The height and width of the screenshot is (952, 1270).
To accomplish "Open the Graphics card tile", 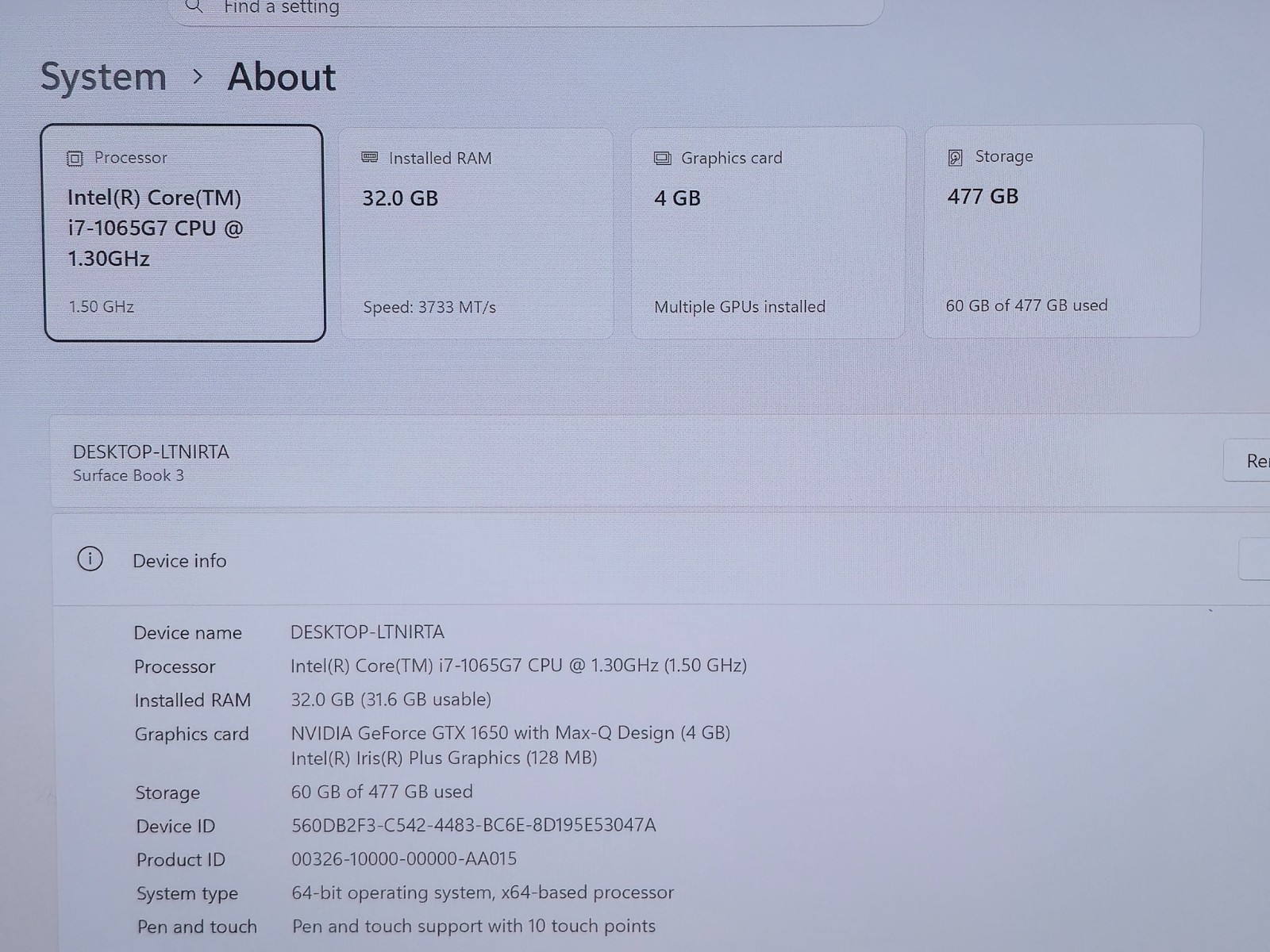I will (768, 233).
